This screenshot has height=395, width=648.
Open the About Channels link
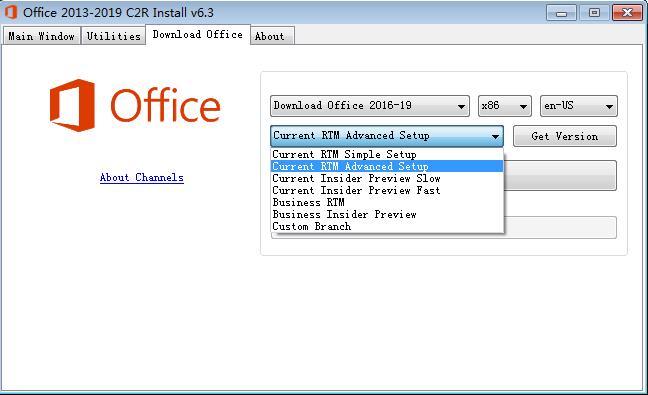[x=142, y=177]
